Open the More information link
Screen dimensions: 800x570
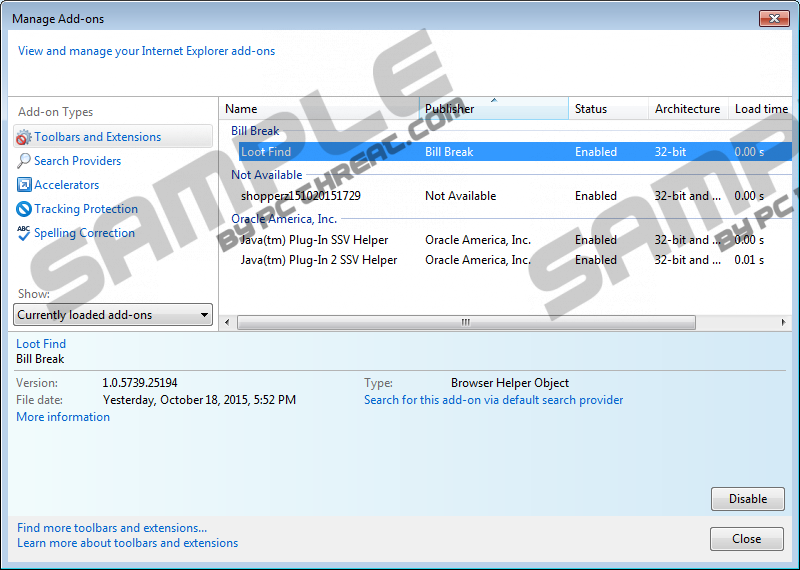point(63,417)
